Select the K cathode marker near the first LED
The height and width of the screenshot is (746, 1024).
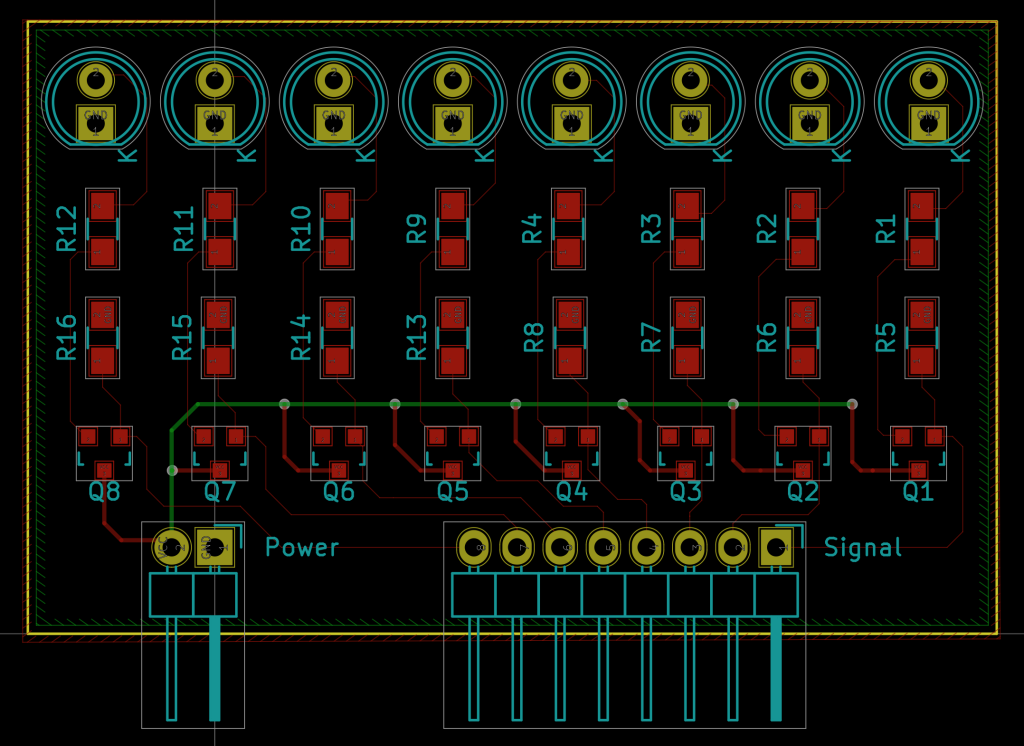[126, 157]
